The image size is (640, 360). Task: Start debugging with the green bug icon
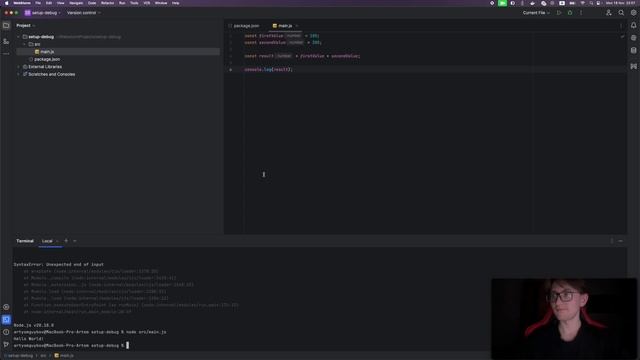pyautogui.click(x=570, y=13)
